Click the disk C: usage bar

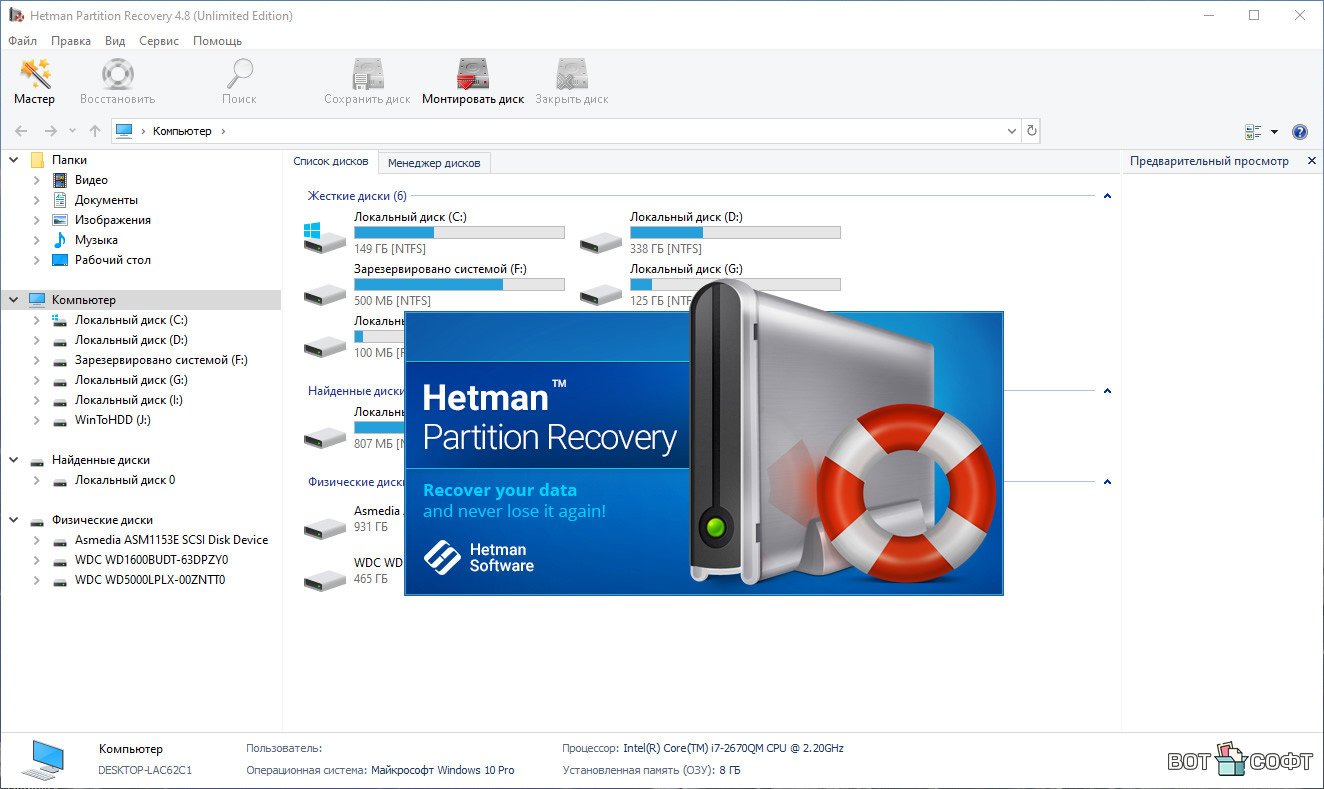(459, 232)
